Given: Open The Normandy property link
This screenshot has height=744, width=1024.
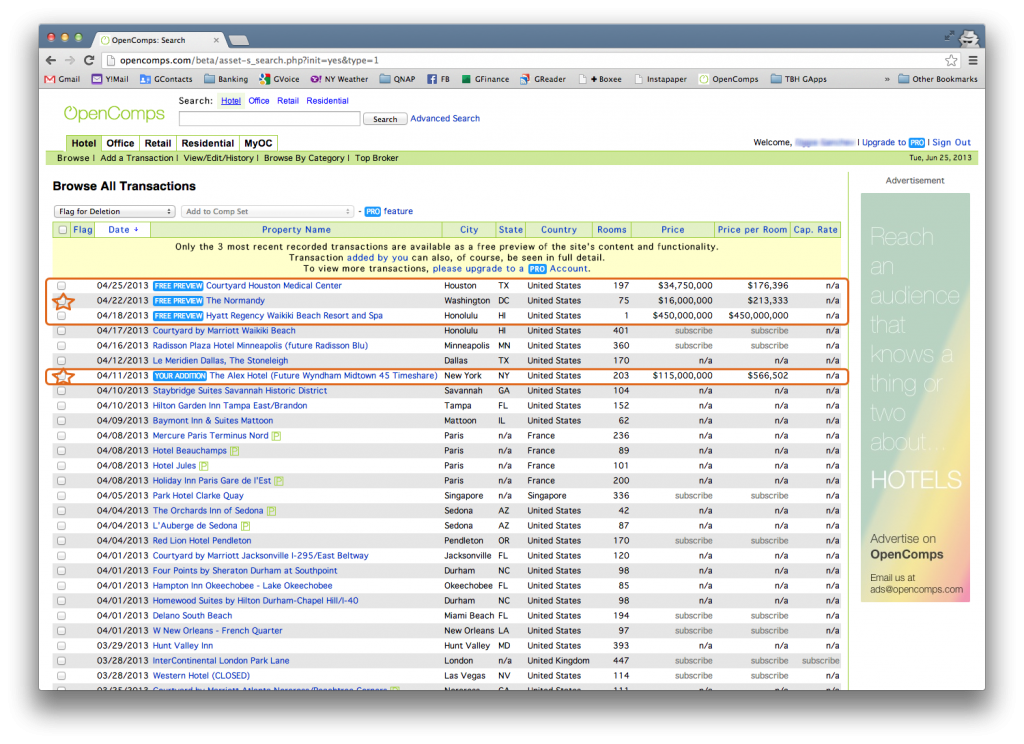Looking at the screenshot, I should pyautogui.click(x=235, y=301).
